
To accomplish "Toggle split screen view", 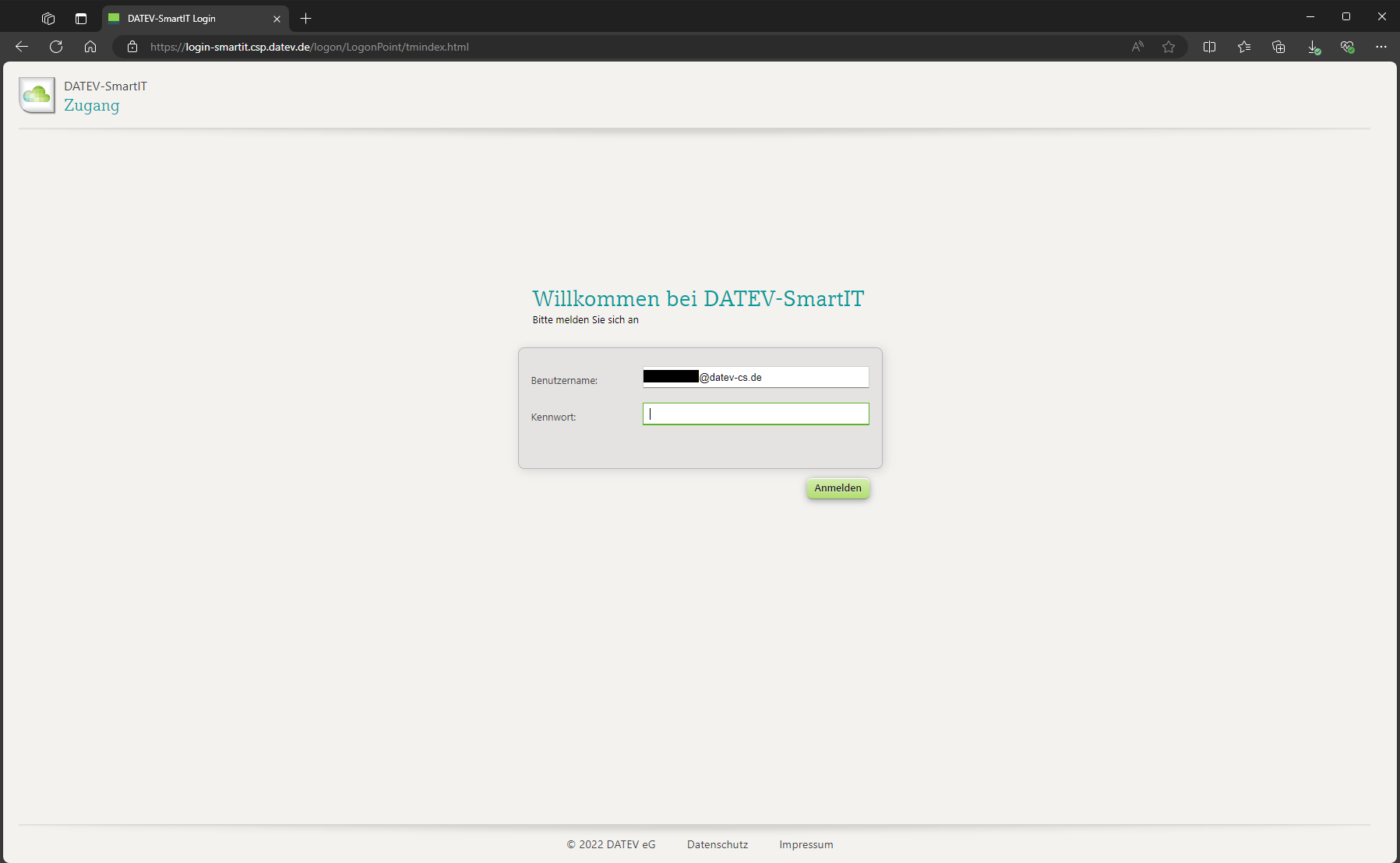I will coord(1209,47).
